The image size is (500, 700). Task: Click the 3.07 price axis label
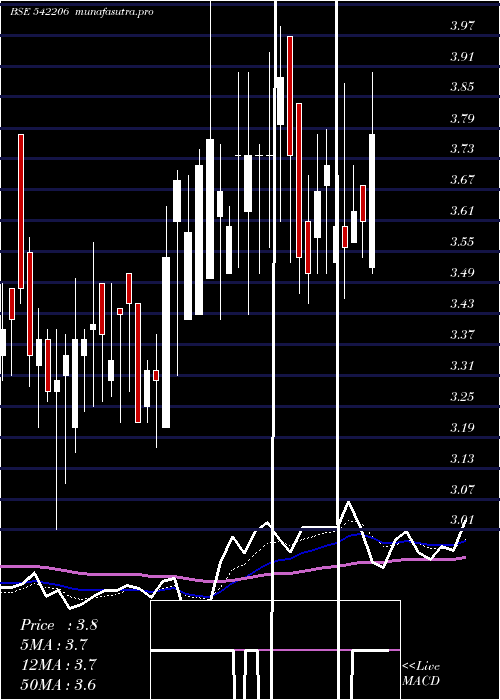point(462,490)
